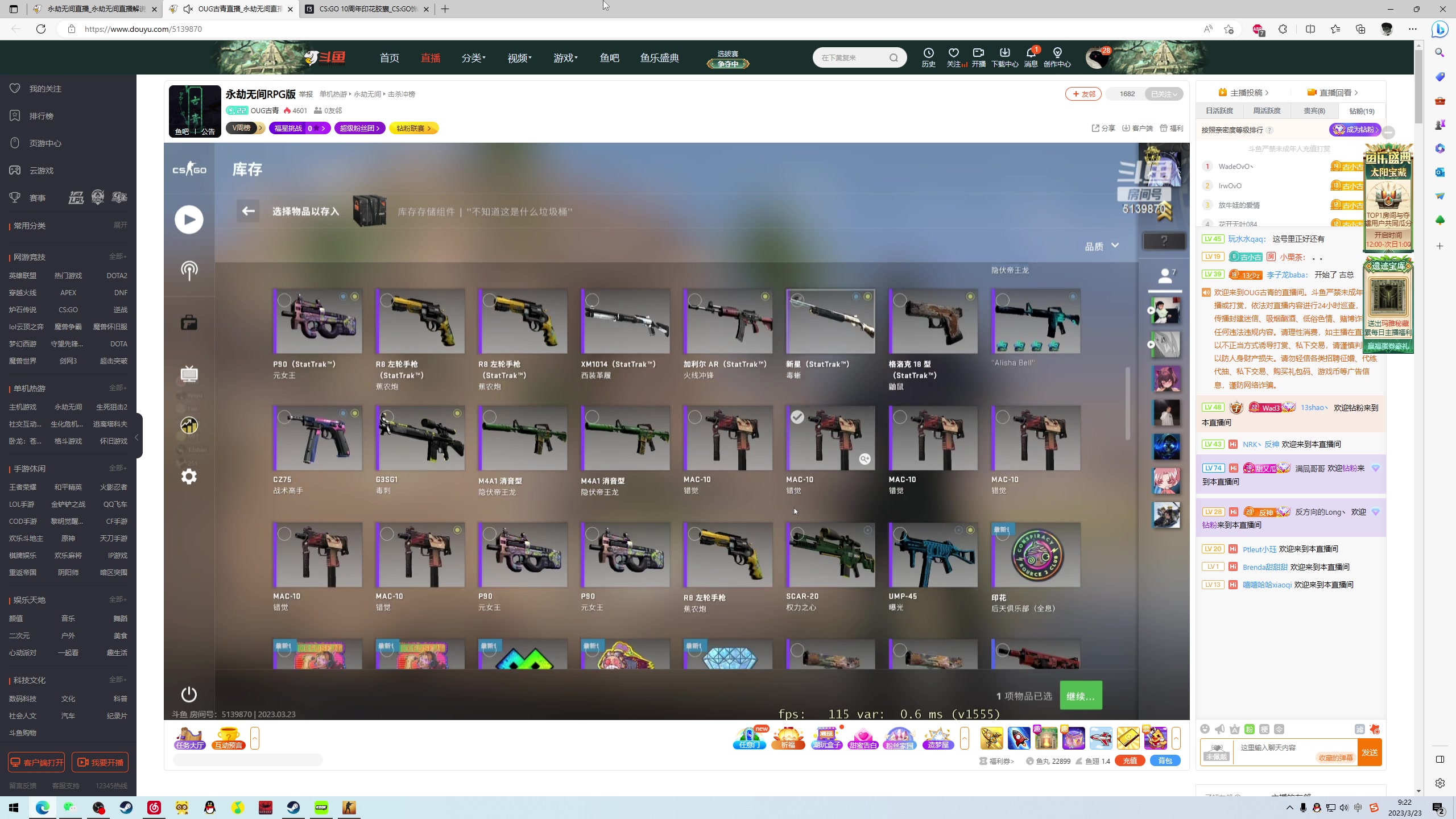The image size is (1456, 819).
Task: Select the XM1014 StatTrak 西装革履 item checkbox
Action: coord(592,300)
